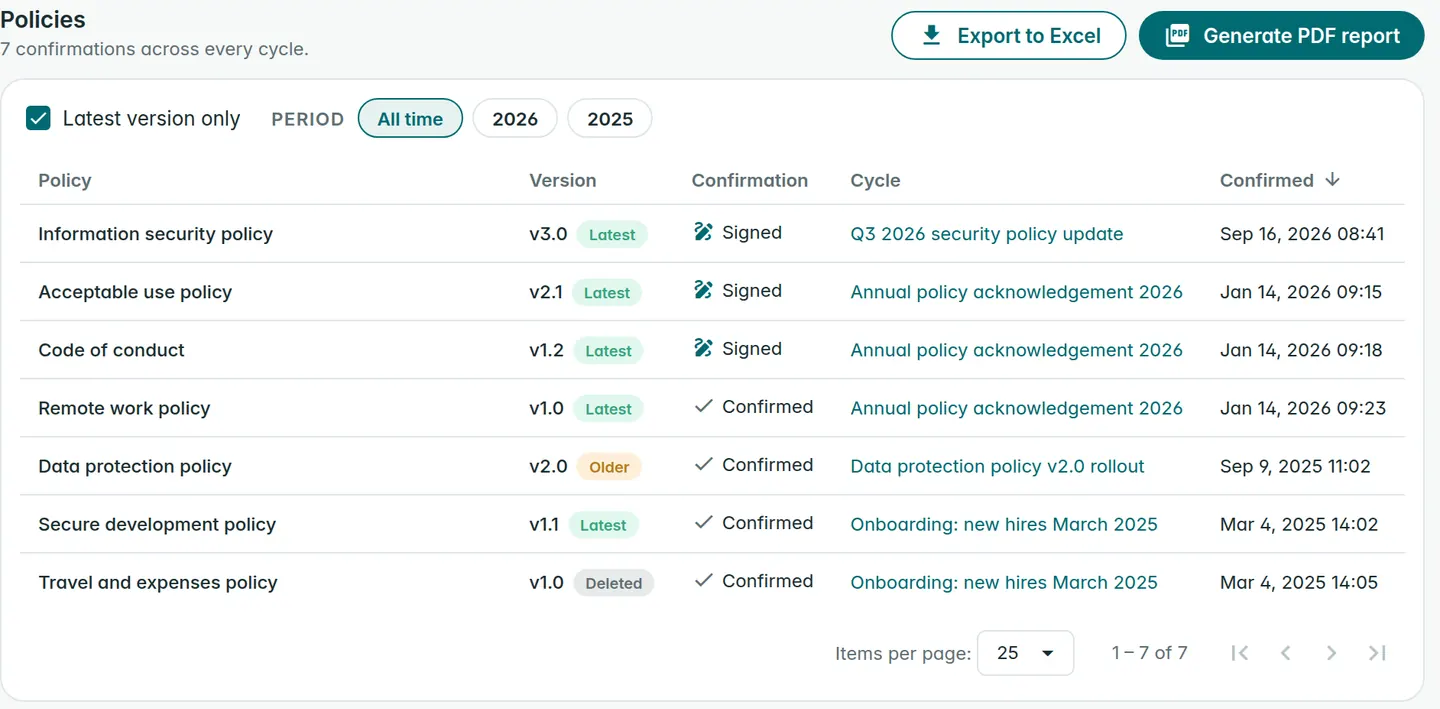Click the Sep 9, 2025 11:02 timestamp
The image size is (1440, 709).
tap(1295, 466)
